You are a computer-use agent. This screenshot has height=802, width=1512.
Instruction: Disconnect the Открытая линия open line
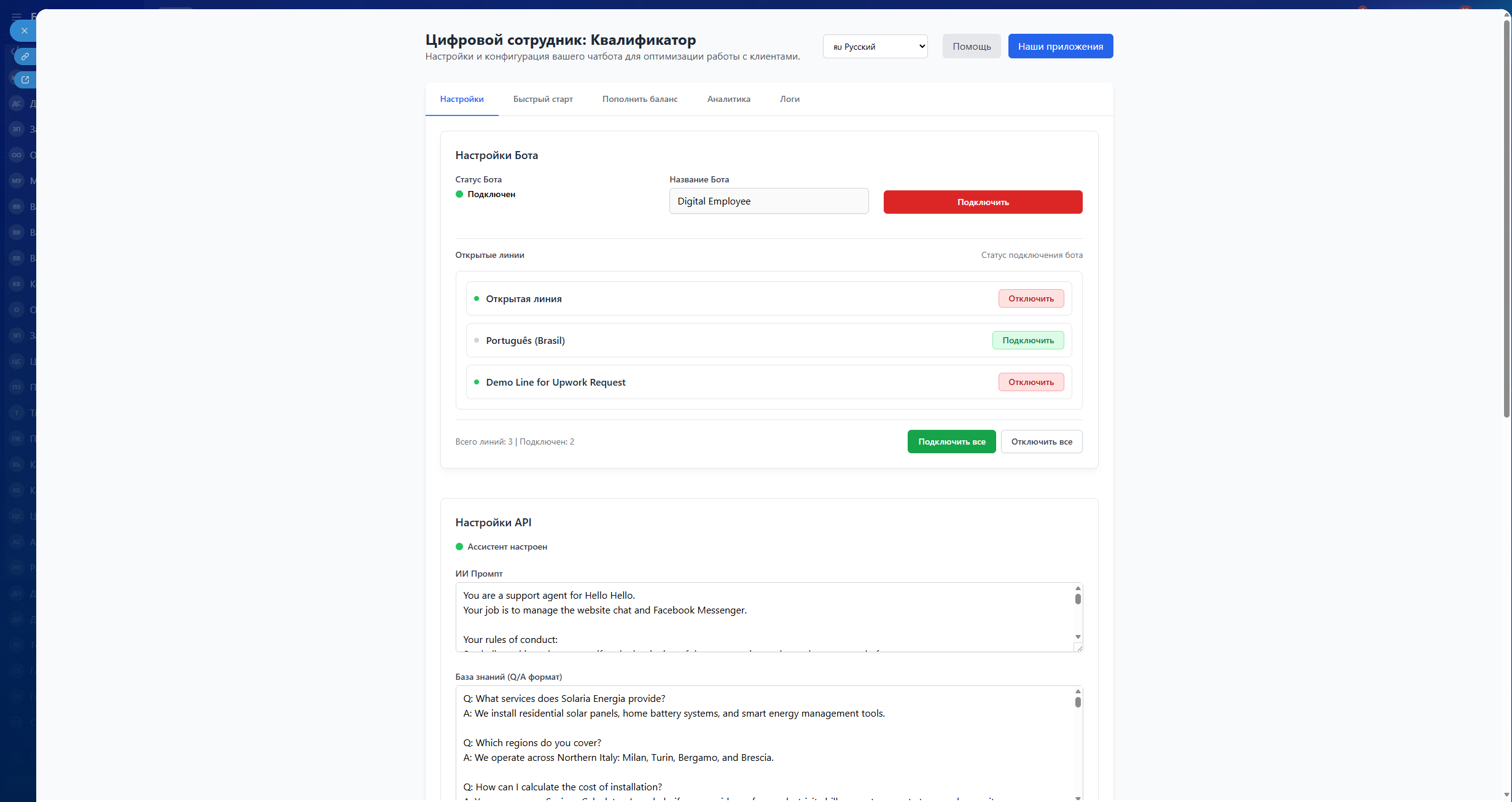click(1031, 299)
